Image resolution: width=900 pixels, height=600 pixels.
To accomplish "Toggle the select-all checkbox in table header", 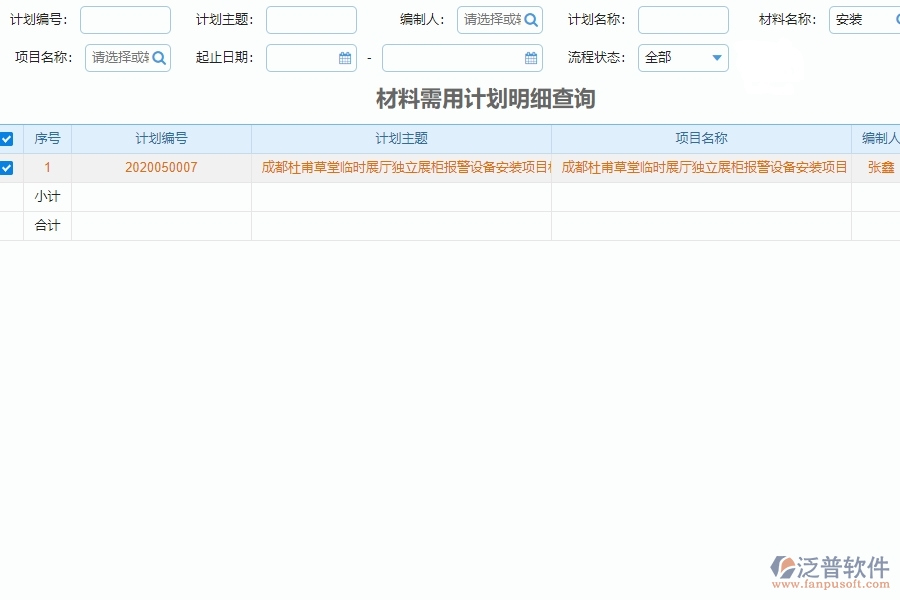I will tap(7, 138).
